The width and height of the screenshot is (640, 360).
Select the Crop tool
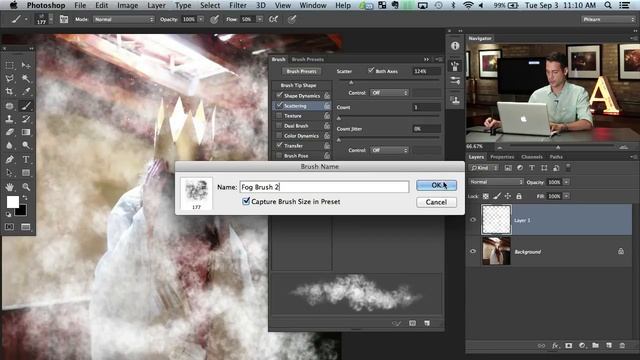tap(10, 91)
